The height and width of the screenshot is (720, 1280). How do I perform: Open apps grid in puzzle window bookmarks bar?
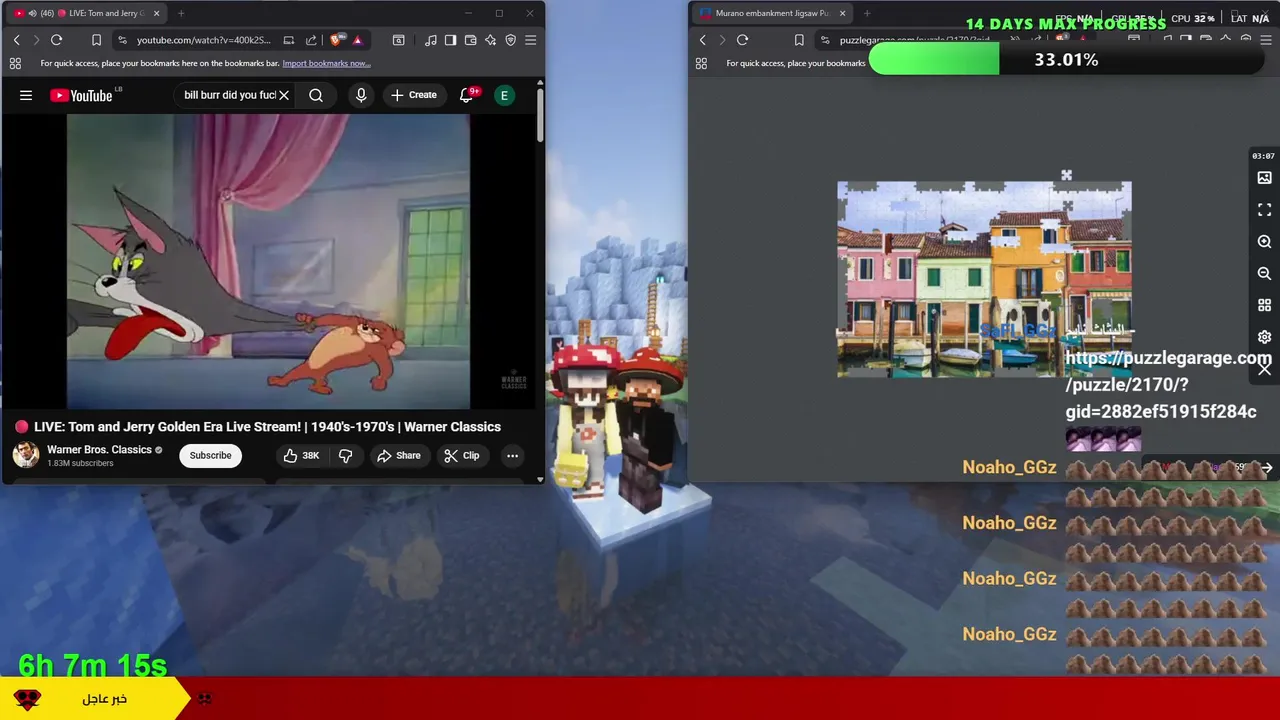point(701,63)
